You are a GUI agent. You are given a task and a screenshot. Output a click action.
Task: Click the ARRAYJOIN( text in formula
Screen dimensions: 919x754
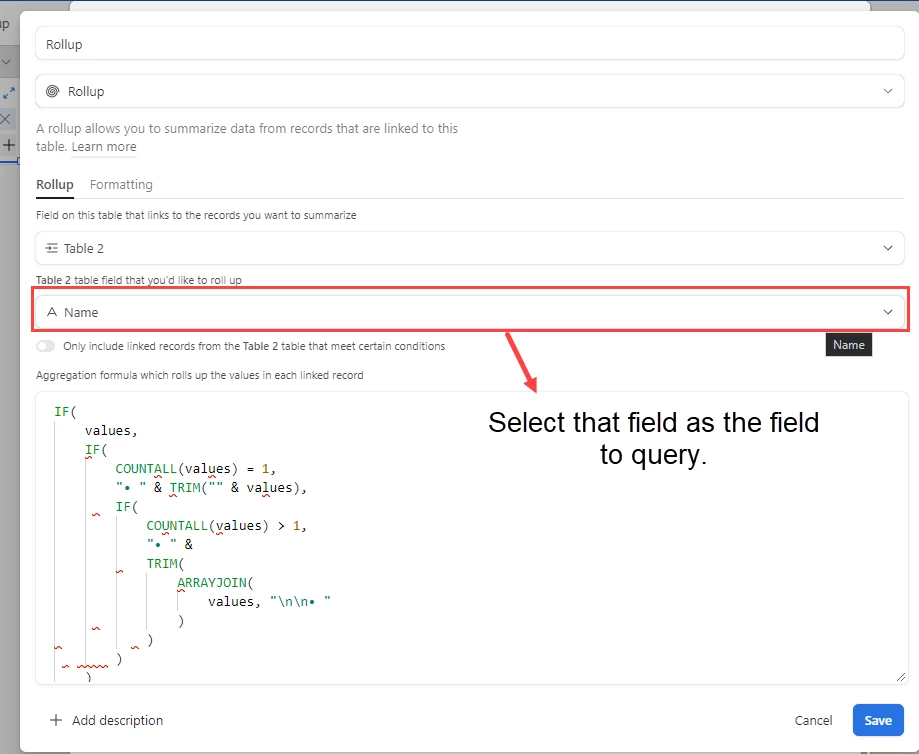[215, 582]
